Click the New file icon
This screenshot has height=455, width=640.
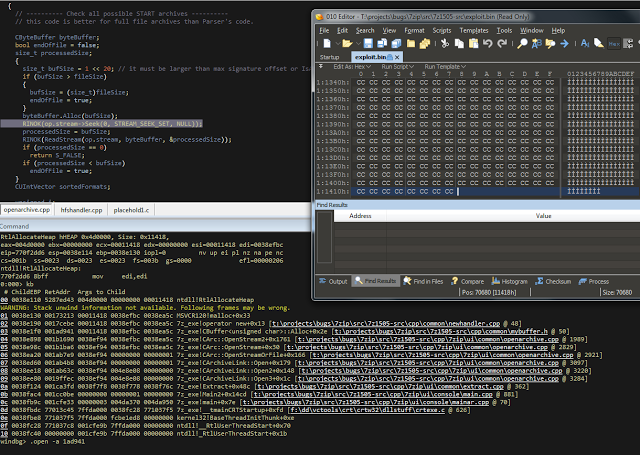click(327, 43)
